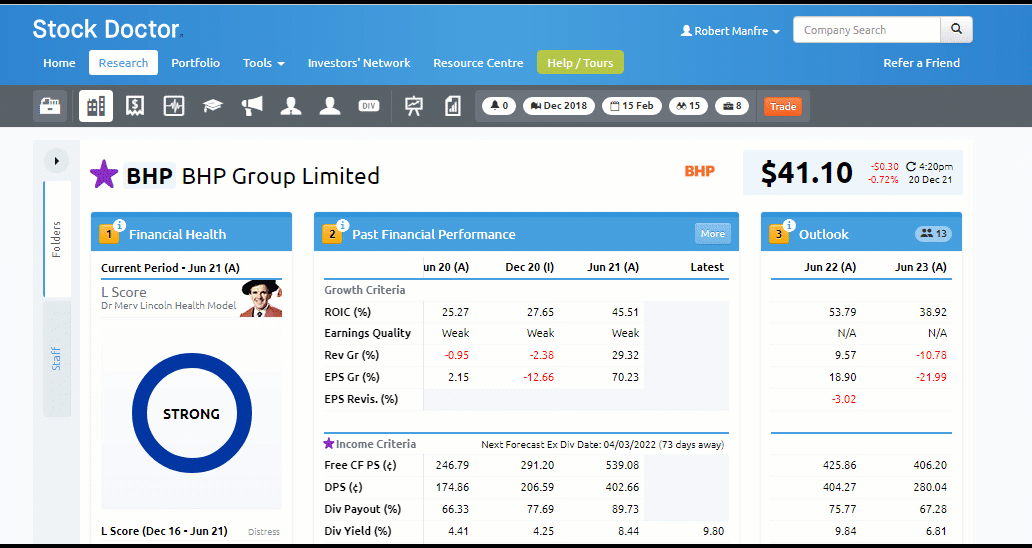Click the 15 Feb calendar pill
The width and height of the screenshot is (1032, 548).
[632, 106]
